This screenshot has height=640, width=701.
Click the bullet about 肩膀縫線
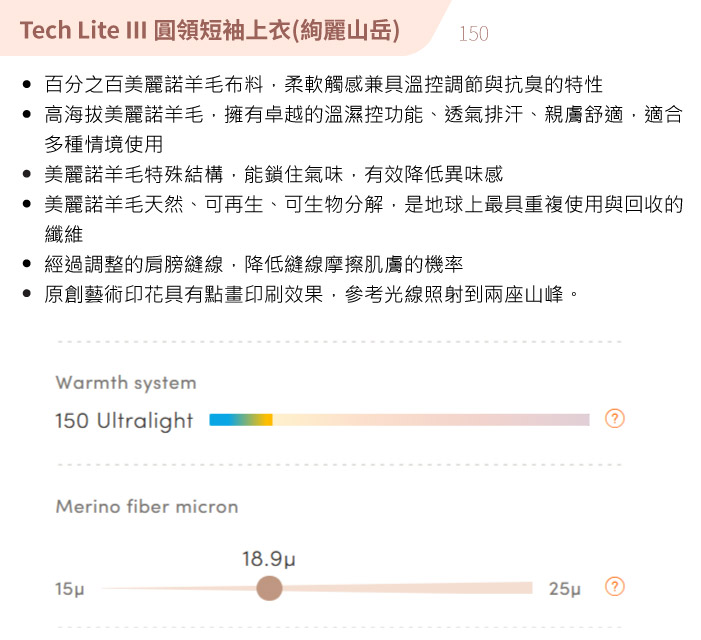253,264
